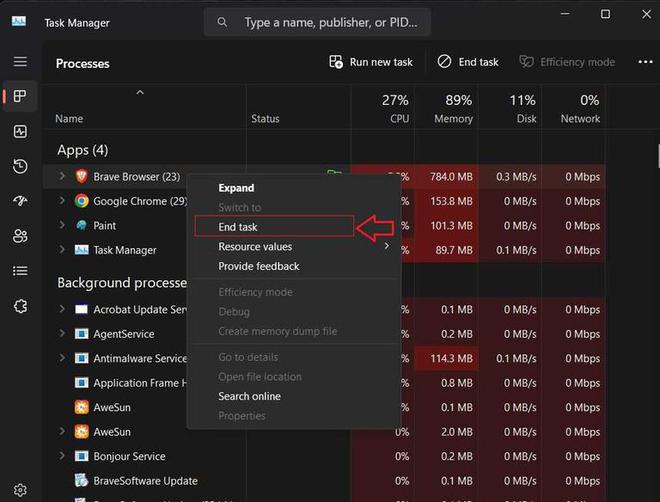Select the Bonjour Service row name

129,456
